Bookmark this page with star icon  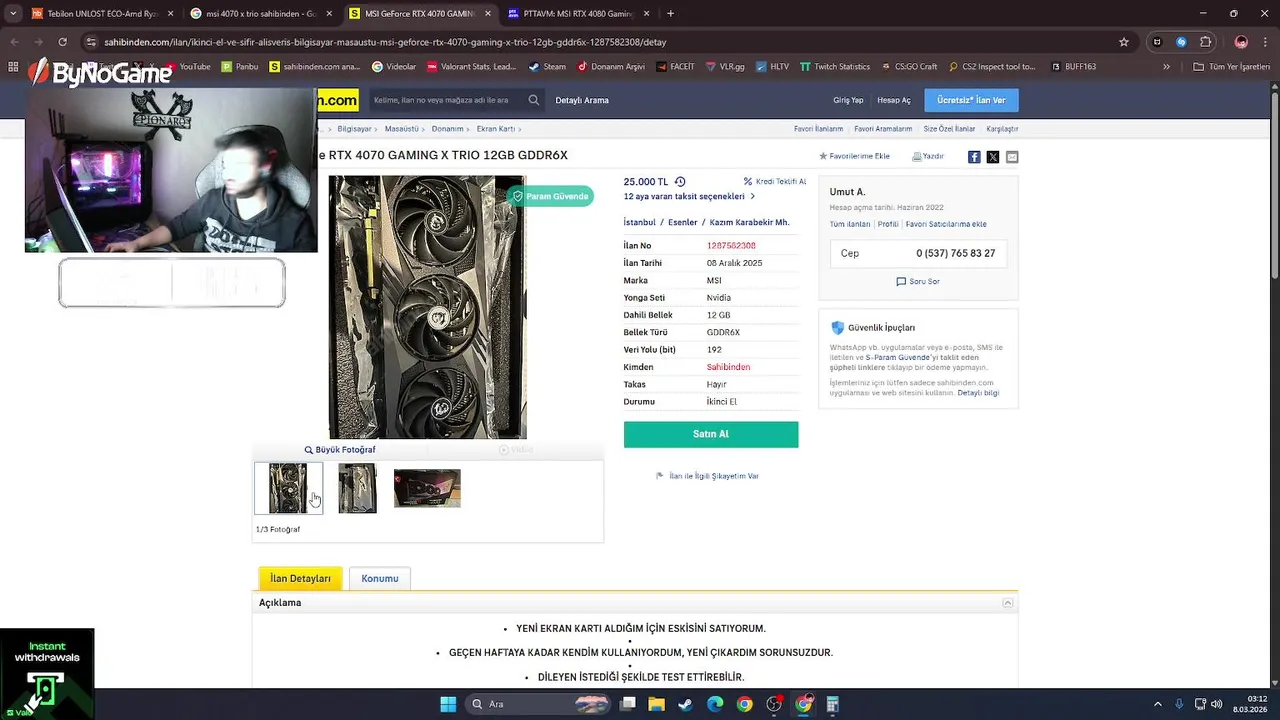pos(1124,42)
